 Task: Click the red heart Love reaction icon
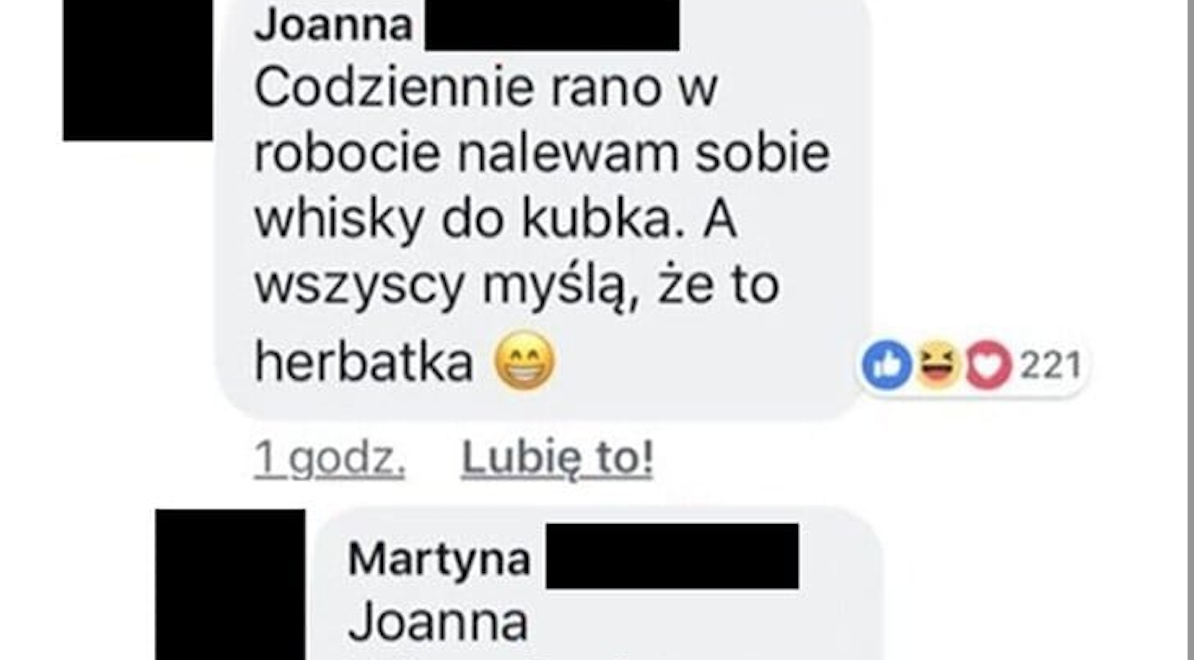988,367
